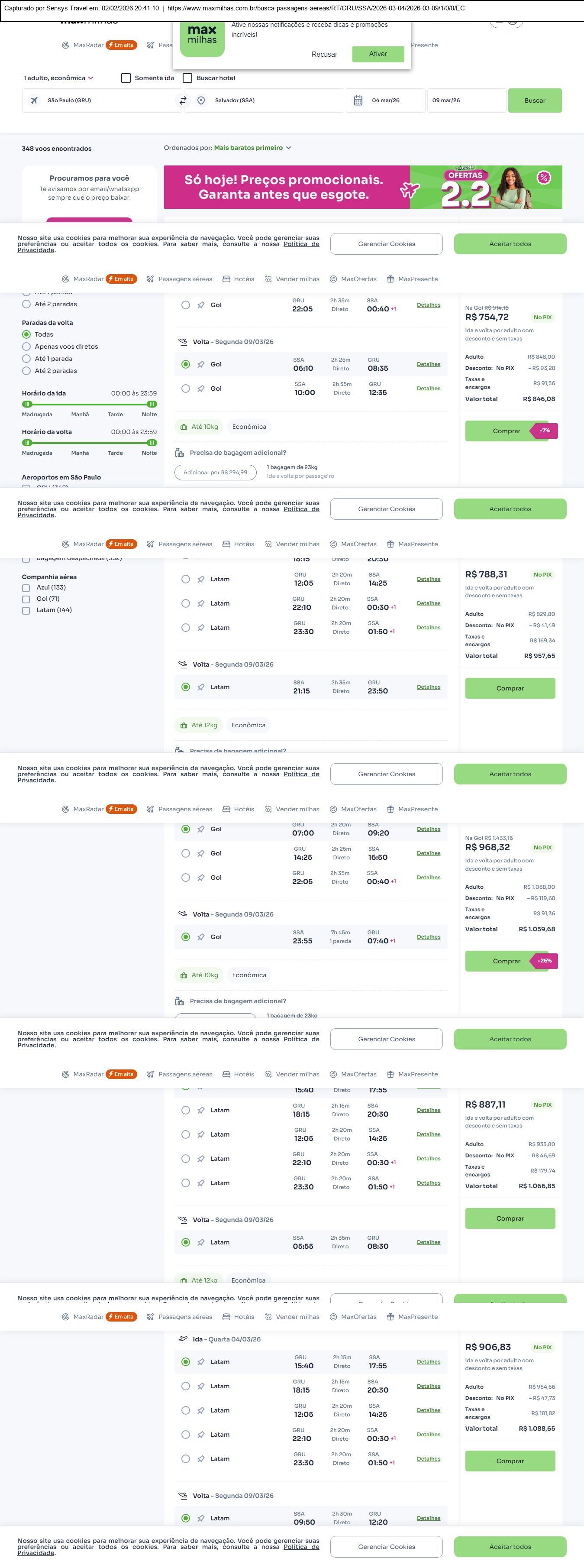Click the location pin icon beside Salvador (SSA)
Viewport: 584px width, 1568px height.
point(201,100)
